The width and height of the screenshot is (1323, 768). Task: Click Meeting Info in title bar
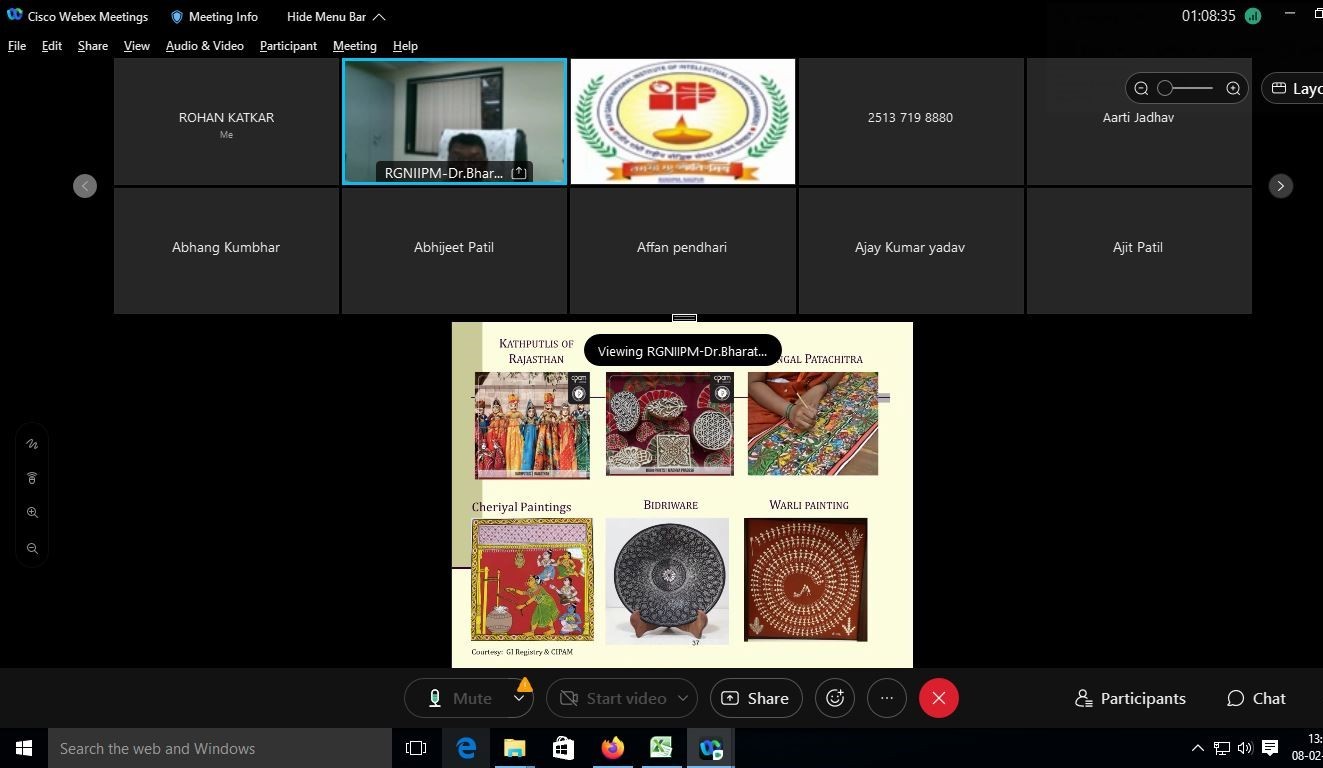(214, 17)
